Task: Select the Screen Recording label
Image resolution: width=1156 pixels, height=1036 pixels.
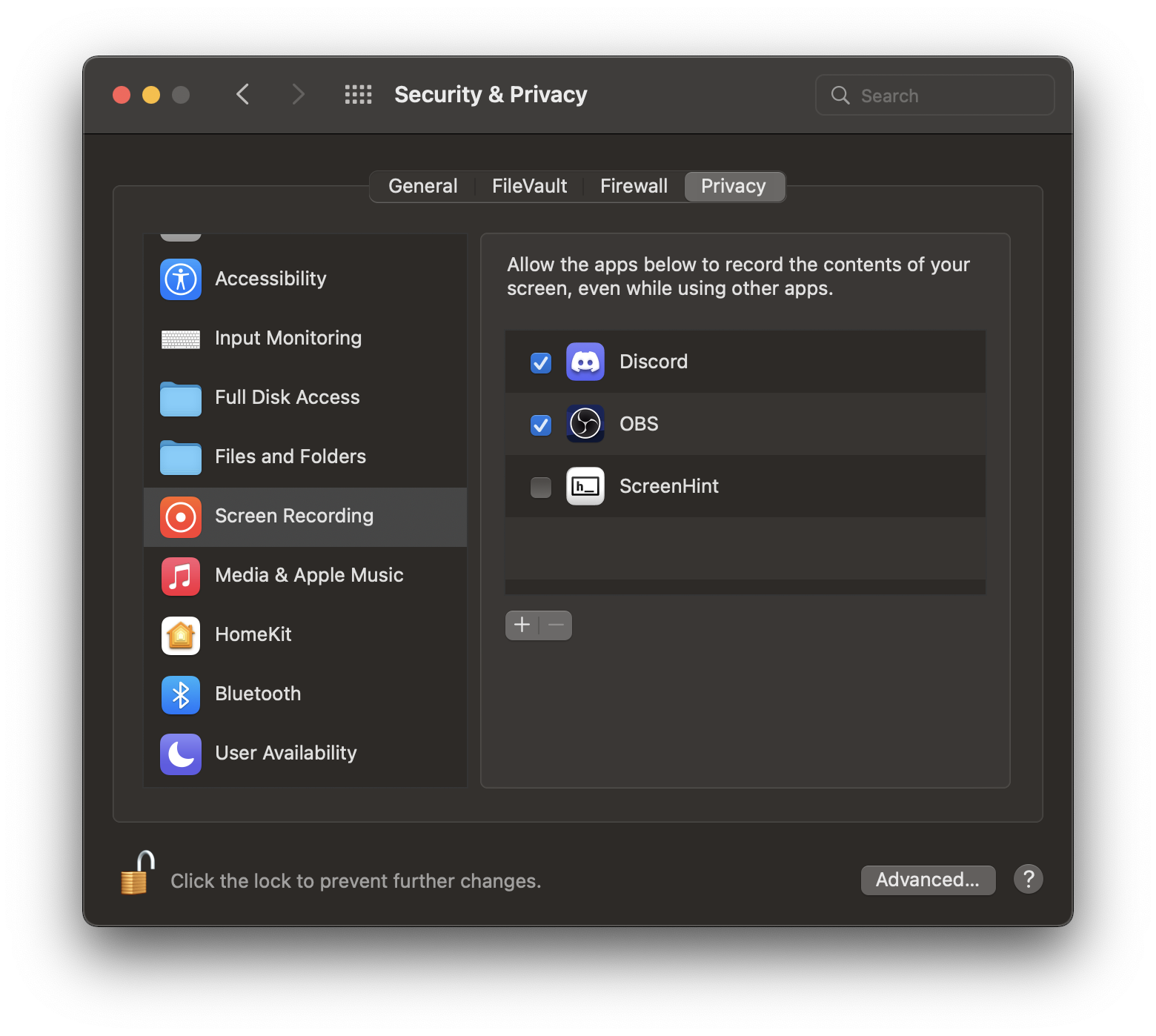Action: tap(294, 516)
